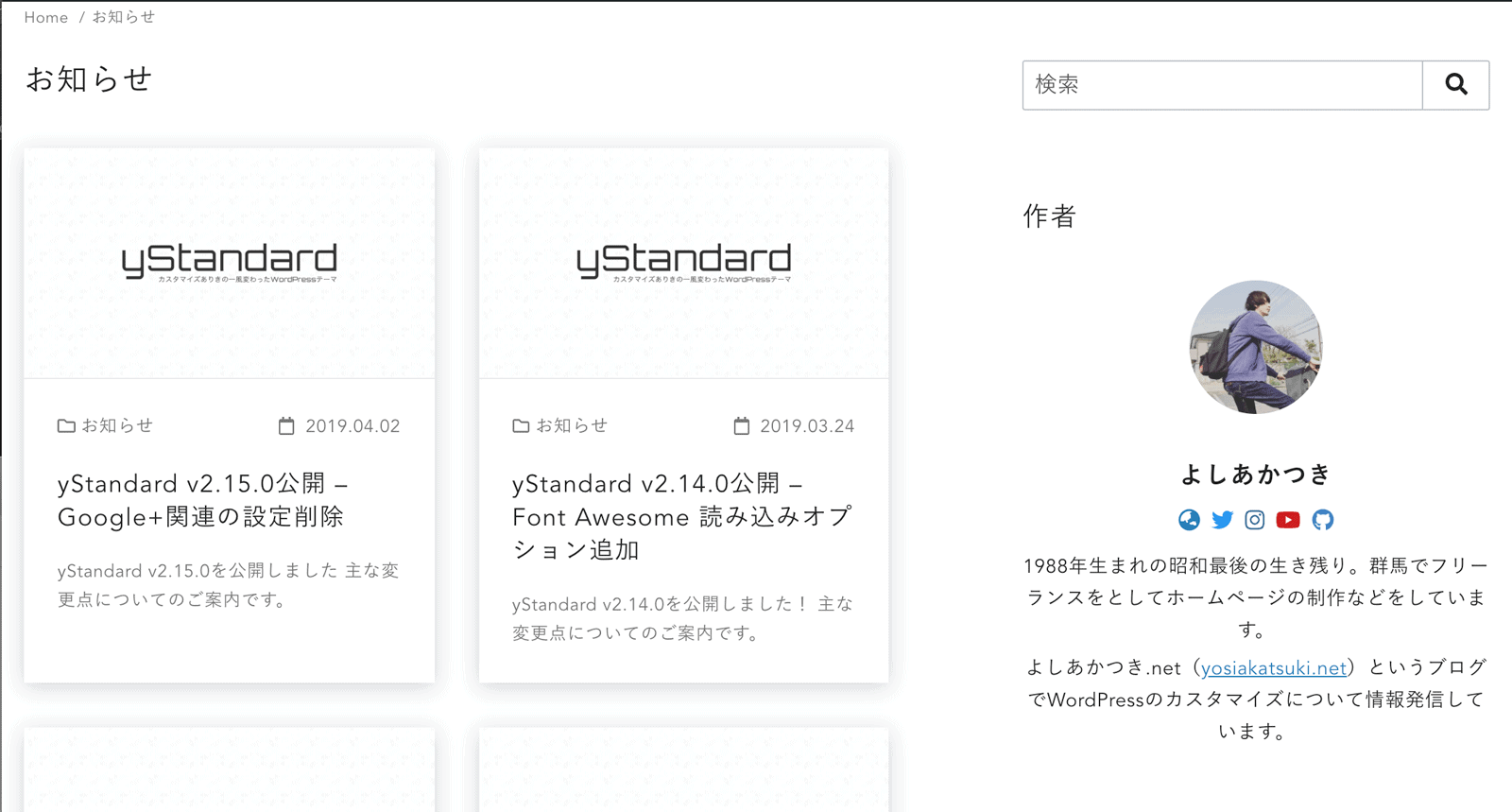Click the 作者 sidebar heading
1512x812 pixels.
pyautogui.click(x=1049, y=216)
